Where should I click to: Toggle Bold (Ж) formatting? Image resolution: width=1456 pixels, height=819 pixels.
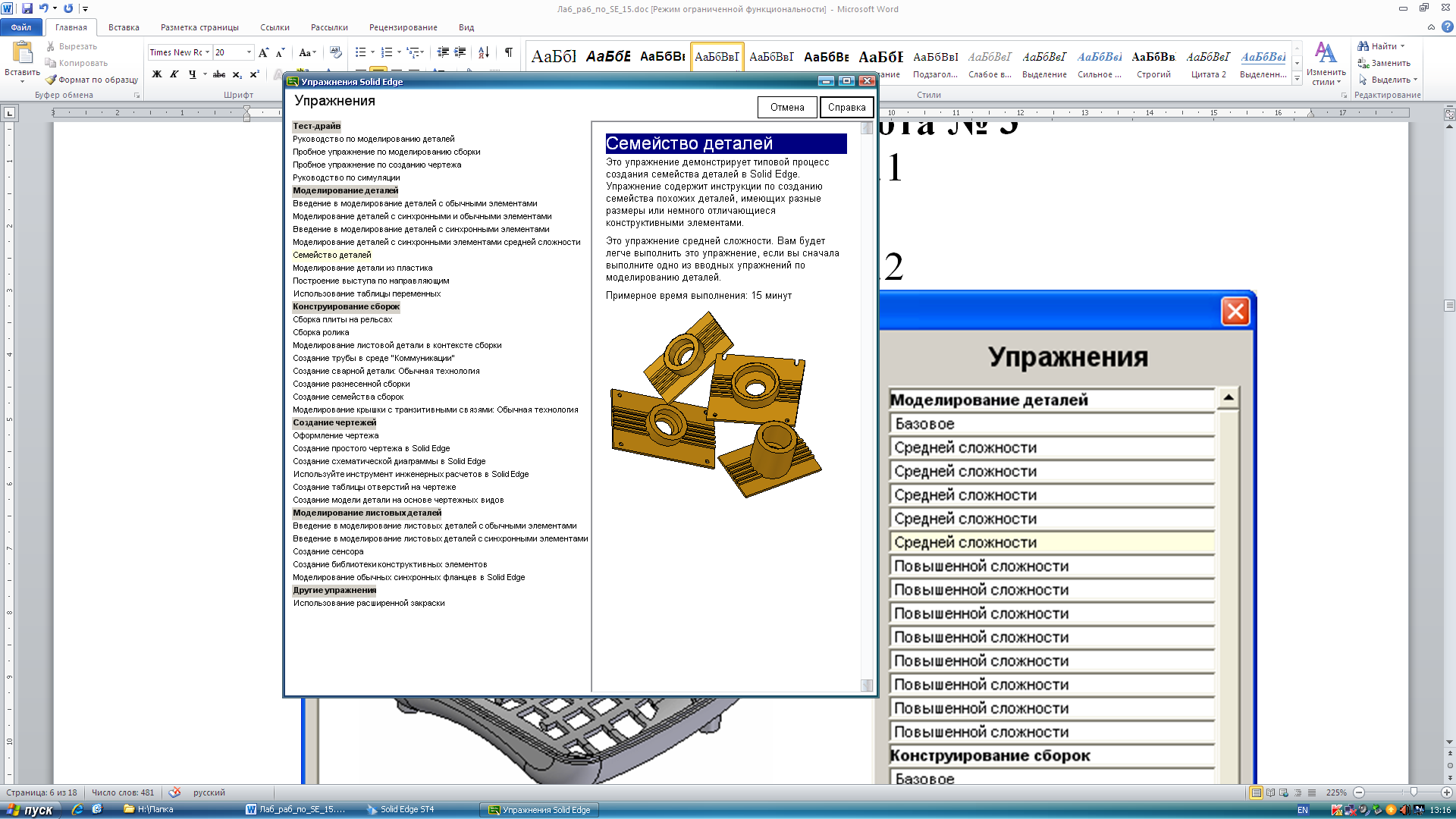point(157,74)
